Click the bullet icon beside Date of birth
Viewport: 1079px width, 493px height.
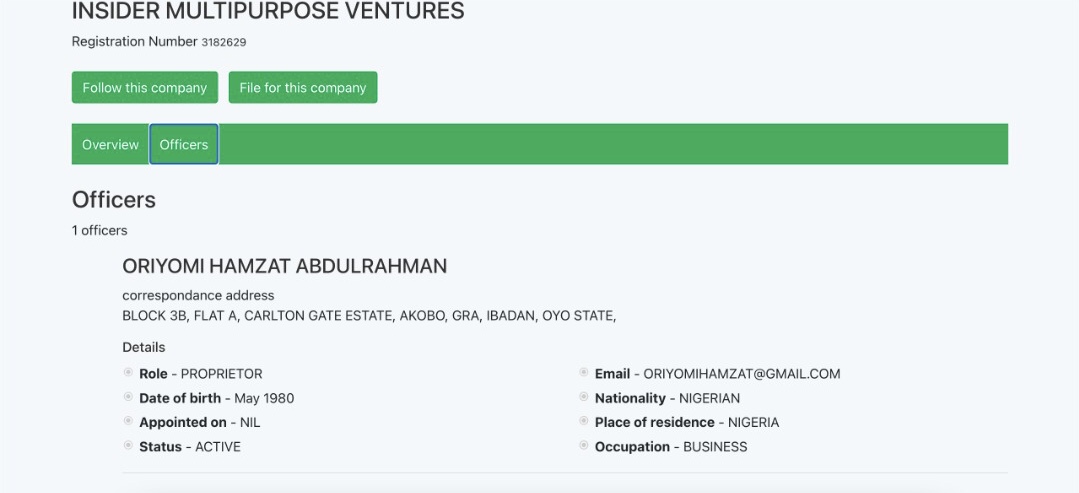tap(128, 397)
